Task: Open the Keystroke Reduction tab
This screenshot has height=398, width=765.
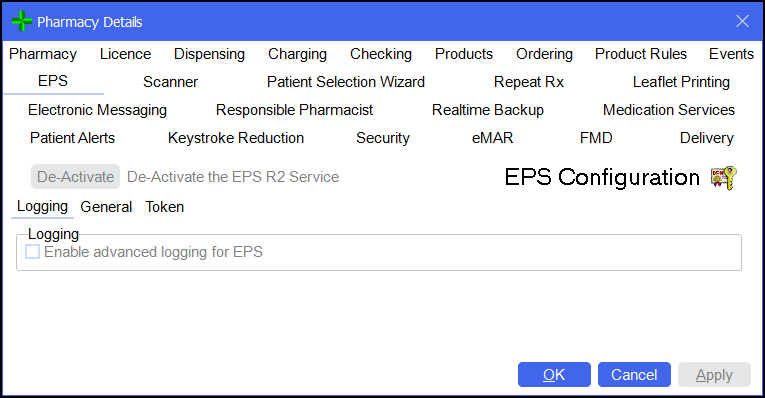Action: click(x=236, y=138)
